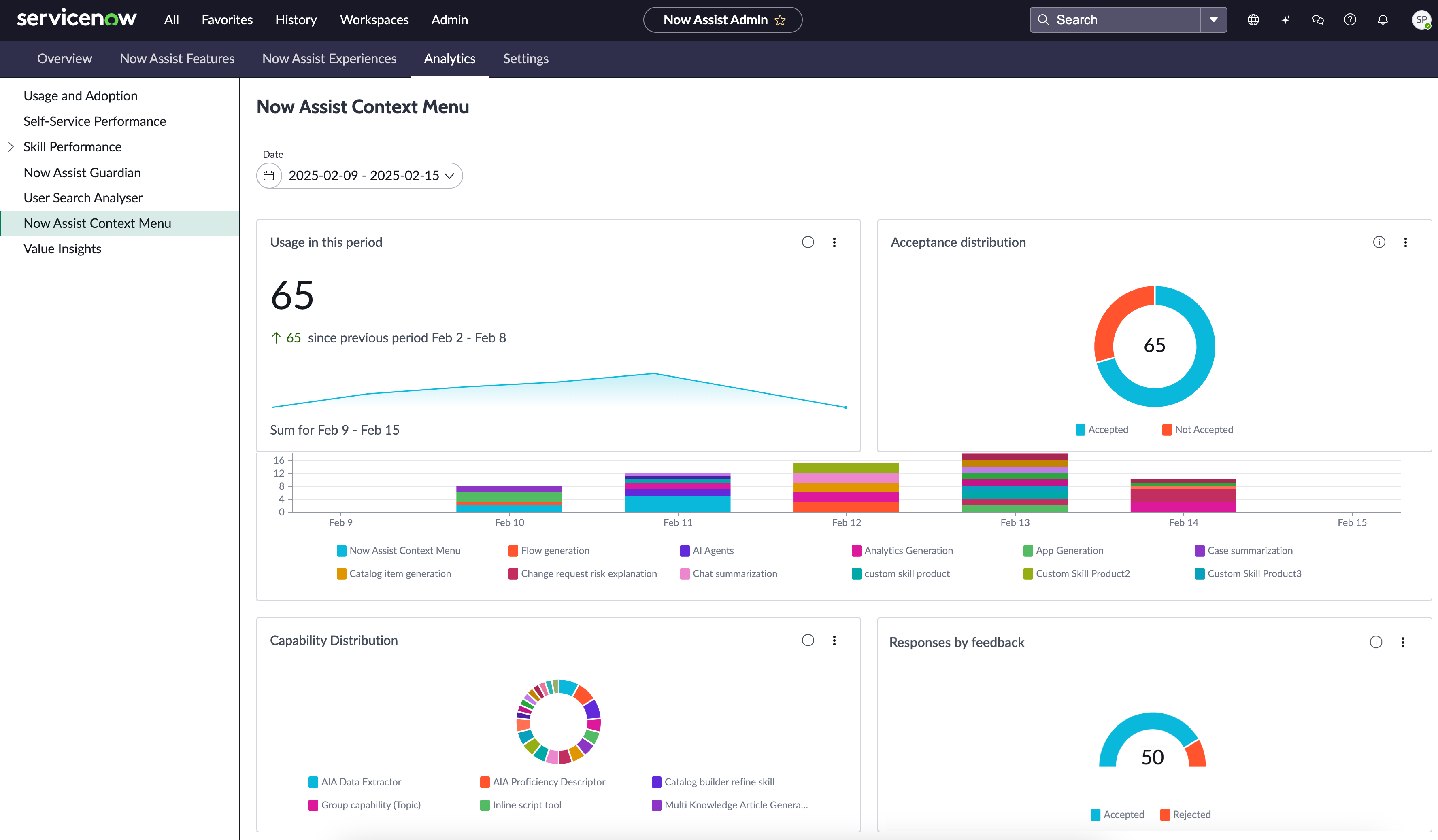Image resolution: width=1438 pixels, height=840 pixels.
Task: Toggle the AIA Data Extractor legend swatch
Action: click(x=313, y=782)
